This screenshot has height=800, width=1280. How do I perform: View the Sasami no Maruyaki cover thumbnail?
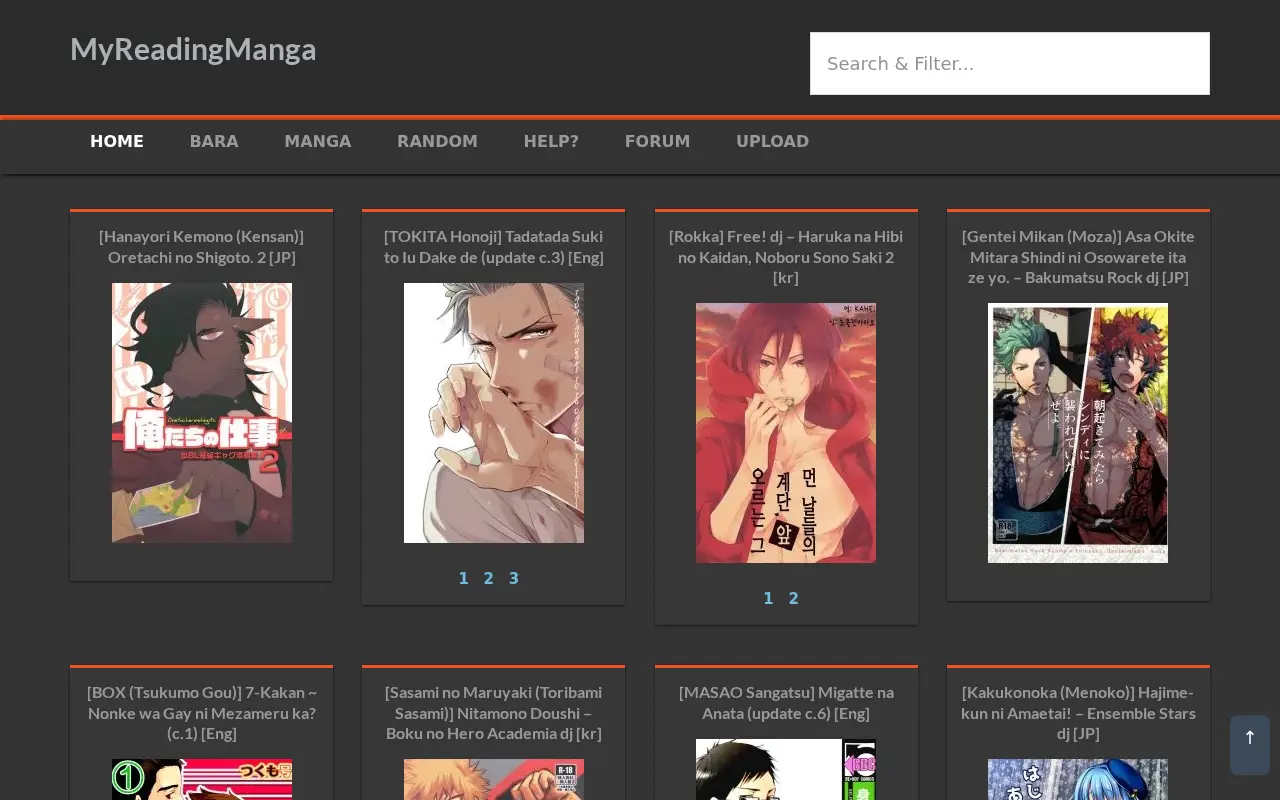point(494,779)
